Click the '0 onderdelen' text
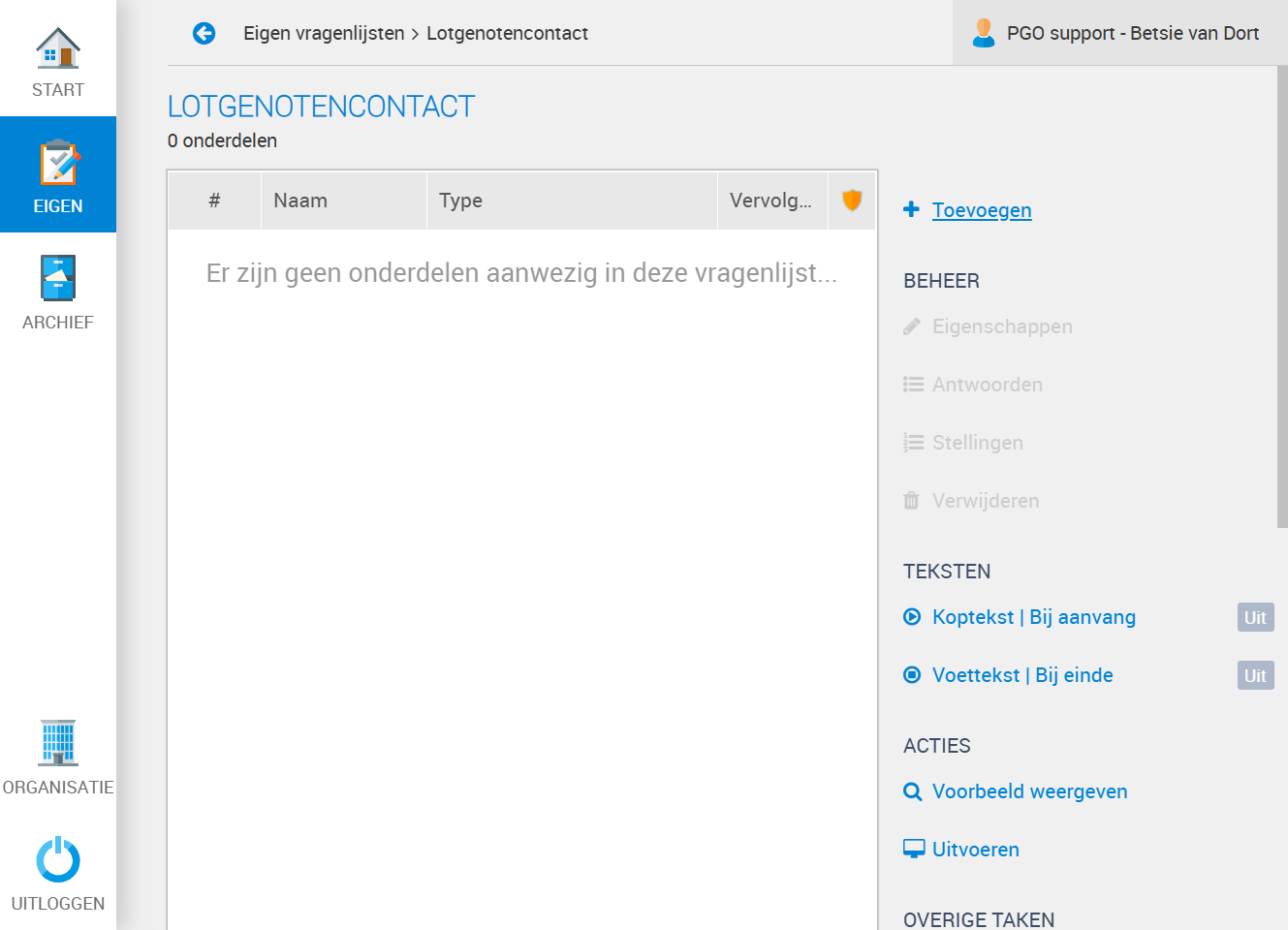The width and height of the screenshot is (1288, 930). (222, 140)
